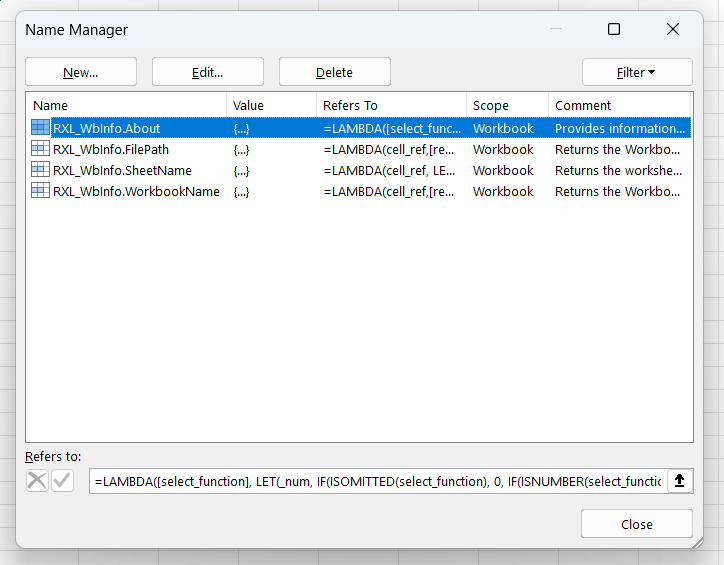Confirm the Refers to edit with checkmark
This screenshot has height=565, width=724.
pos(62,481)
